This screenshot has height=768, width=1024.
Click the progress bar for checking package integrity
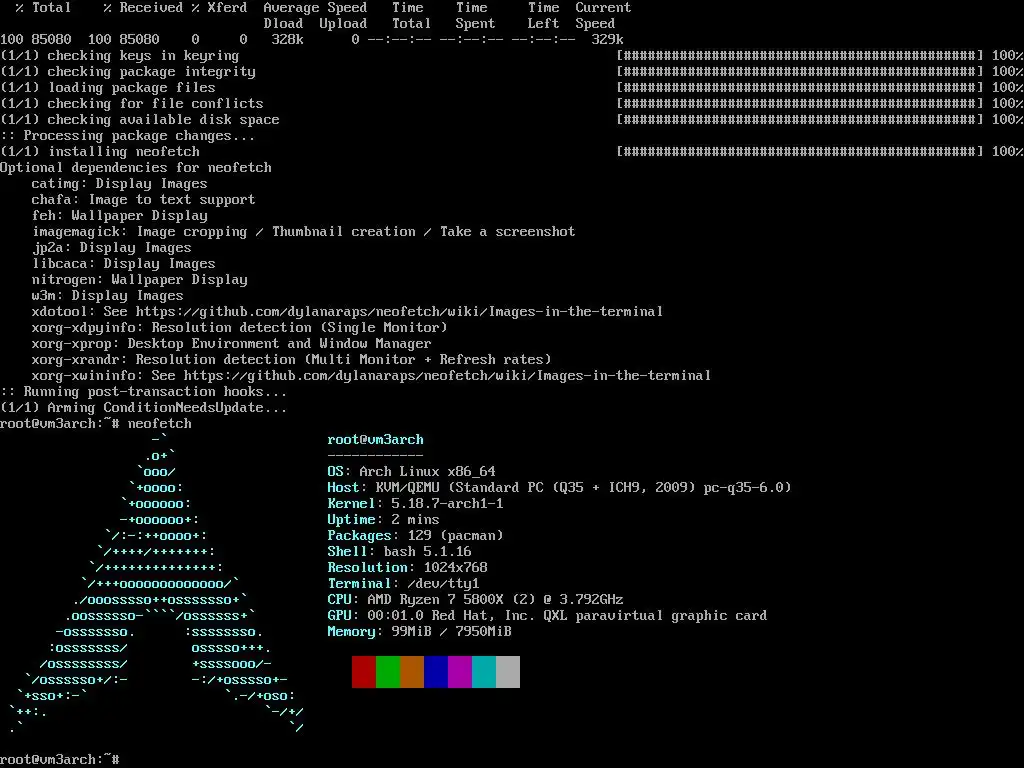(x=799, y=72)
